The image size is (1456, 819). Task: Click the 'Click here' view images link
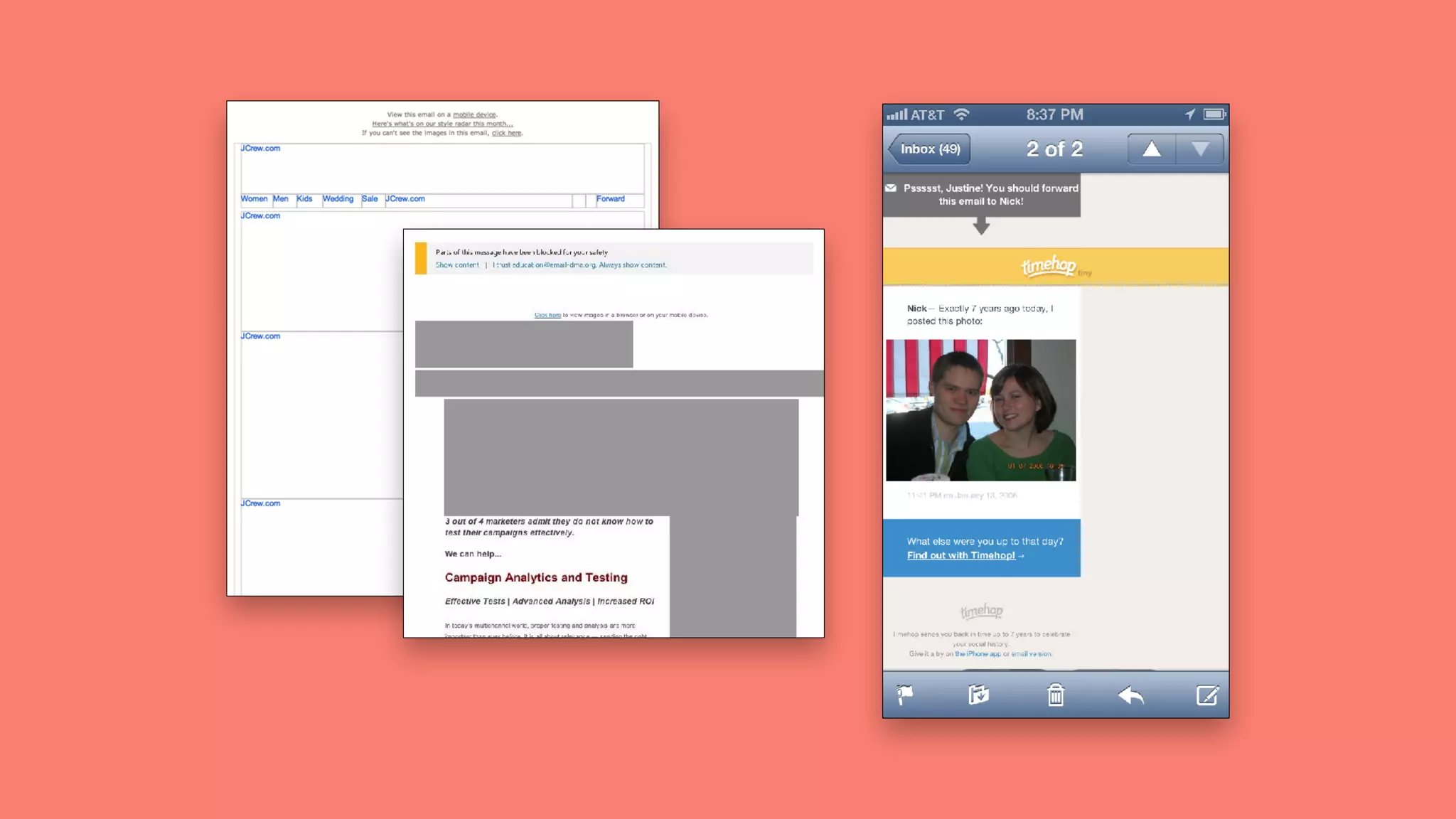pyautogui.click(x=547, y=315)
